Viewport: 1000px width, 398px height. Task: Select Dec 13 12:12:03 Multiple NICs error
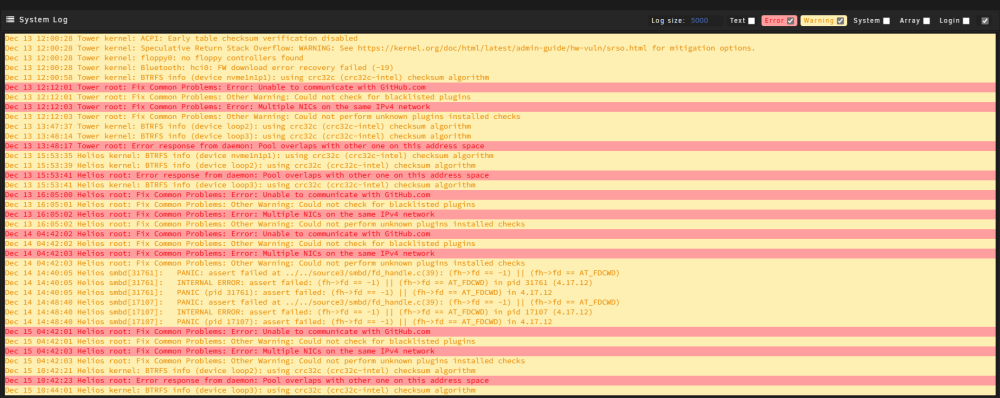pyautogui.click(x=499, y=107)
